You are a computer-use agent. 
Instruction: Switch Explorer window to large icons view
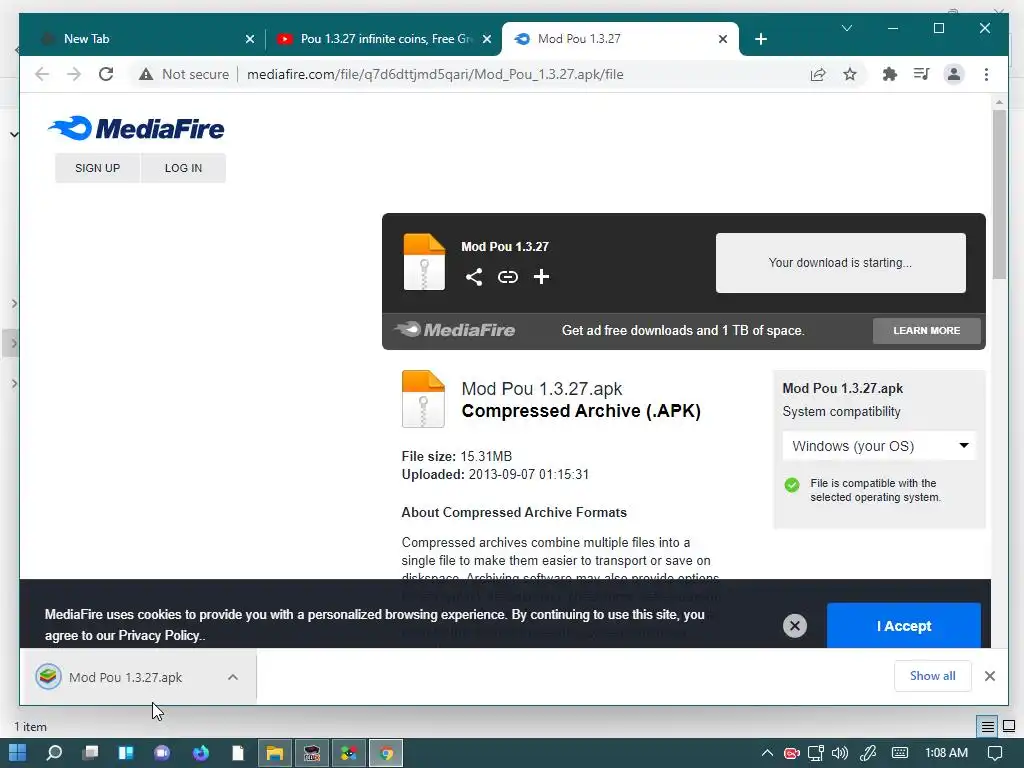click(x=1009, y=726)
